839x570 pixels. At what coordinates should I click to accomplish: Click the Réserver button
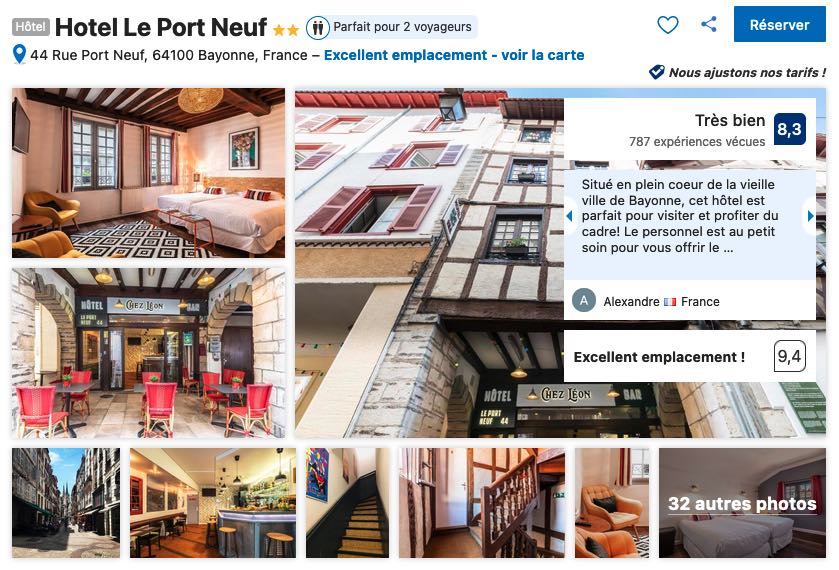tap(780, 24)
